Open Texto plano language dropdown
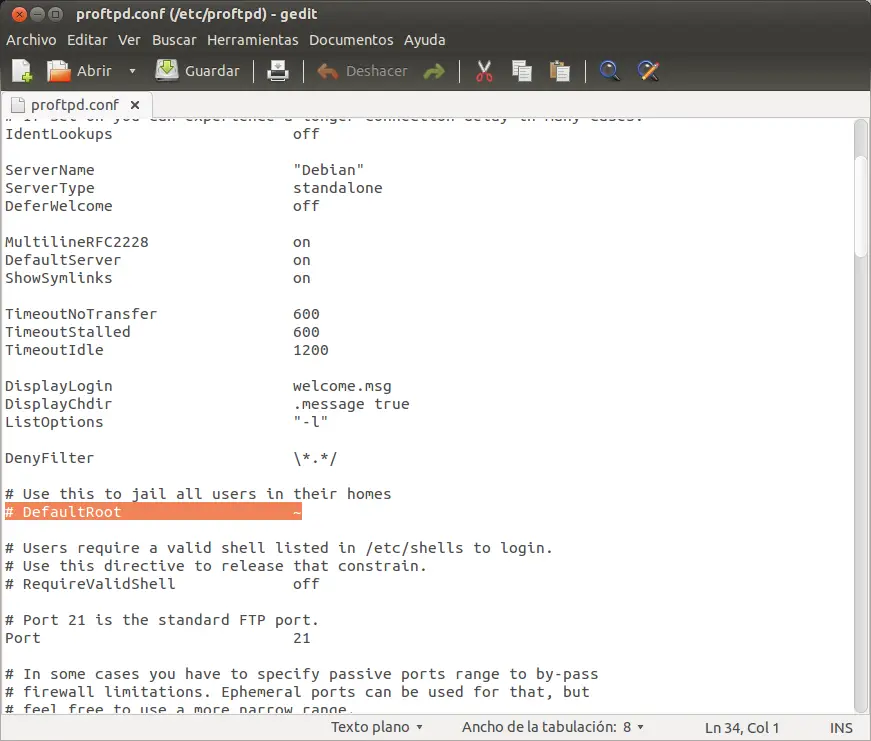Viewport: 871px width, 741px height. point(377,727)
